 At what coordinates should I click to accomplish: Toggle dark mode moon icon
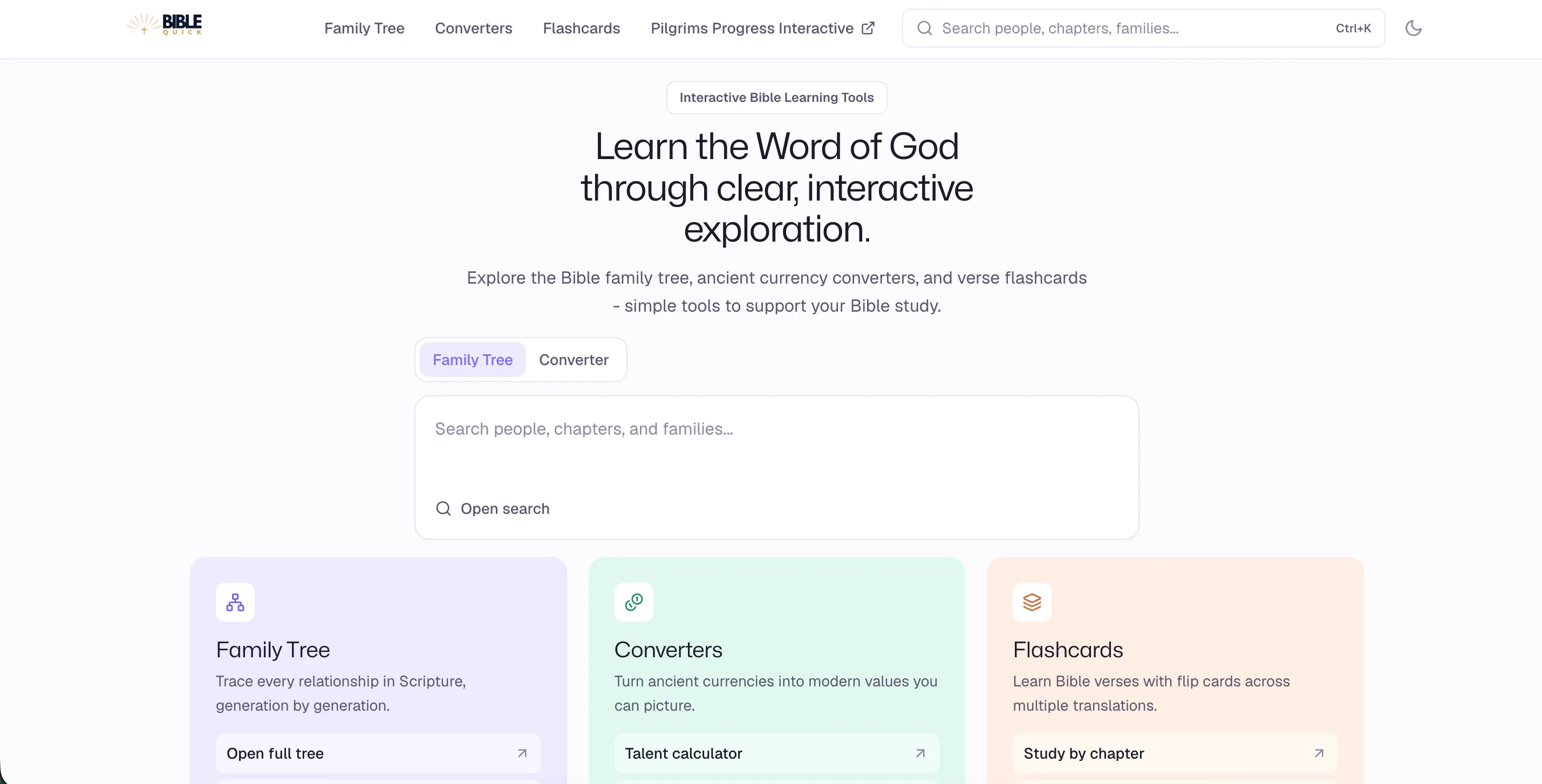click(1413, 28)
